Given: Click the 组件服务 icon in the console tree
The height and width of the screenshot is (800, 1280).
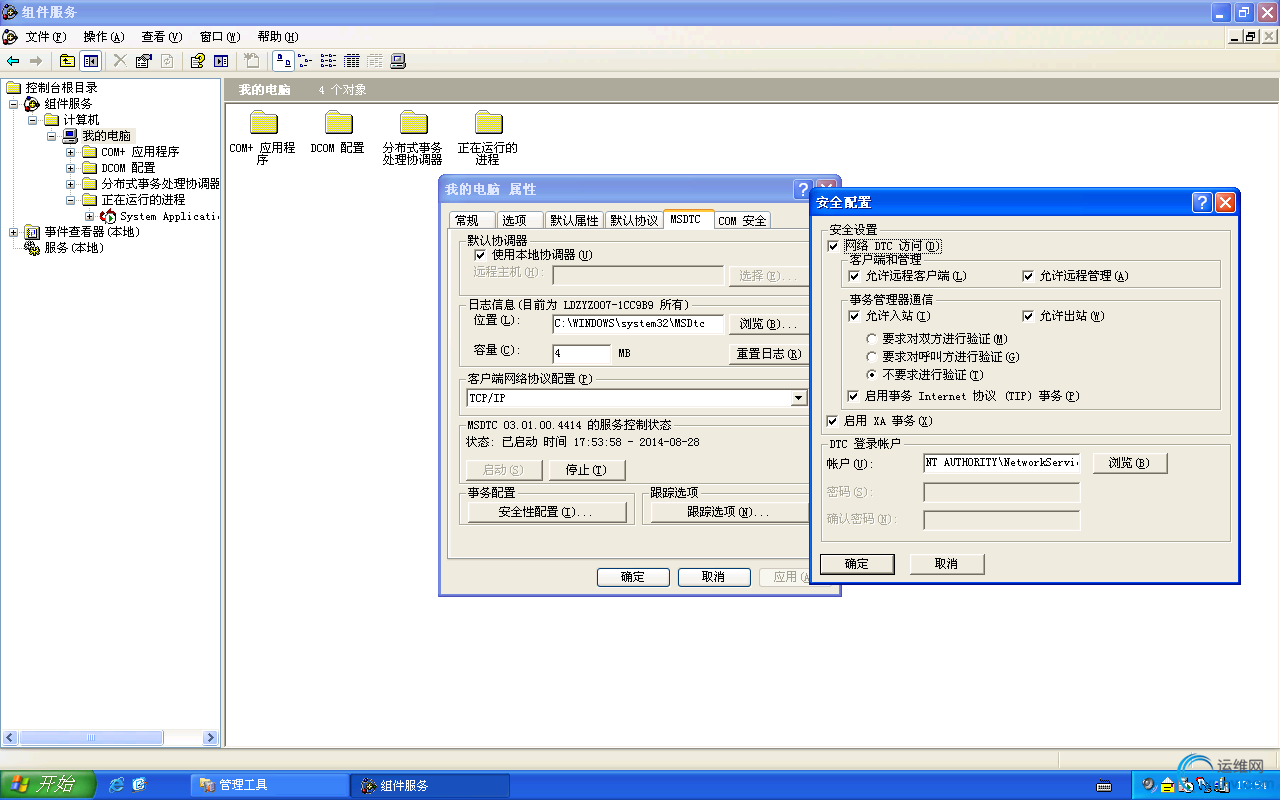Looking at the screenshot, I should (x=33, y=104).
